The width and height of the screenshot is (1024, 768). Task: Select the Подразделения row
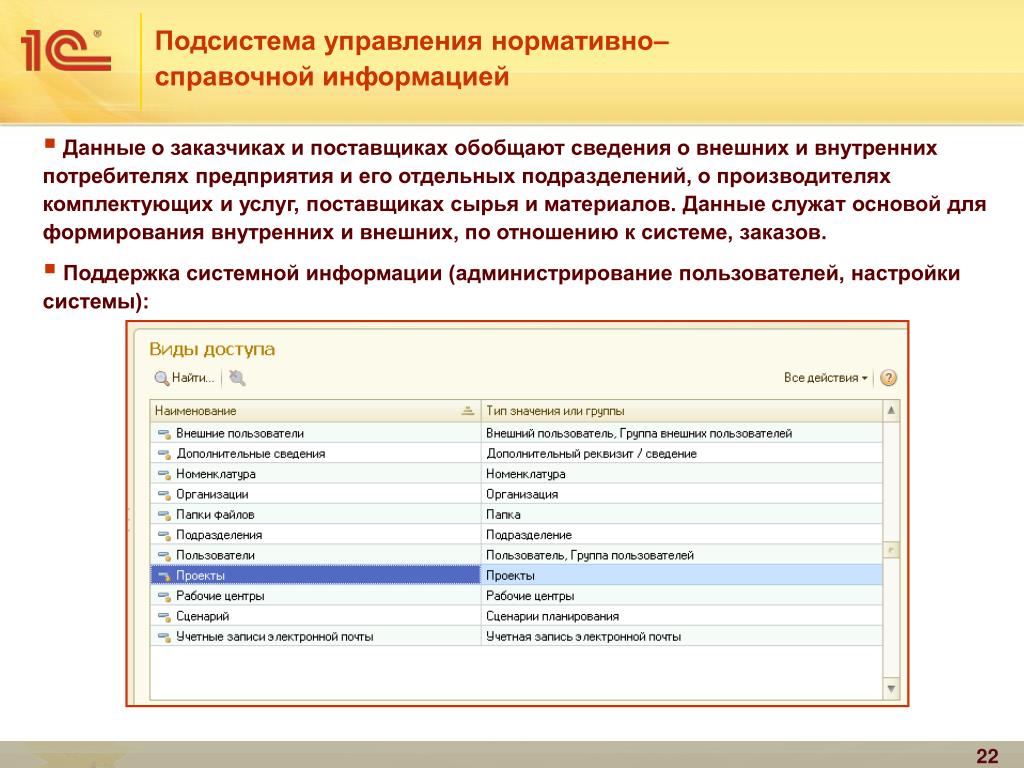(516, 535)
